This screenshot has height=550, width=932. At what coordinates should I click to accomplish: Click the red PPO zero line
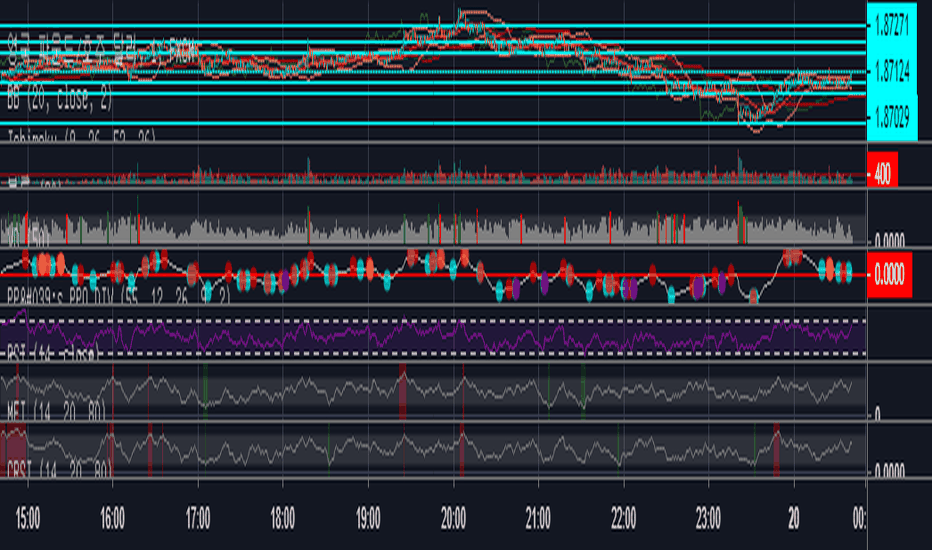tap(433, 275)
